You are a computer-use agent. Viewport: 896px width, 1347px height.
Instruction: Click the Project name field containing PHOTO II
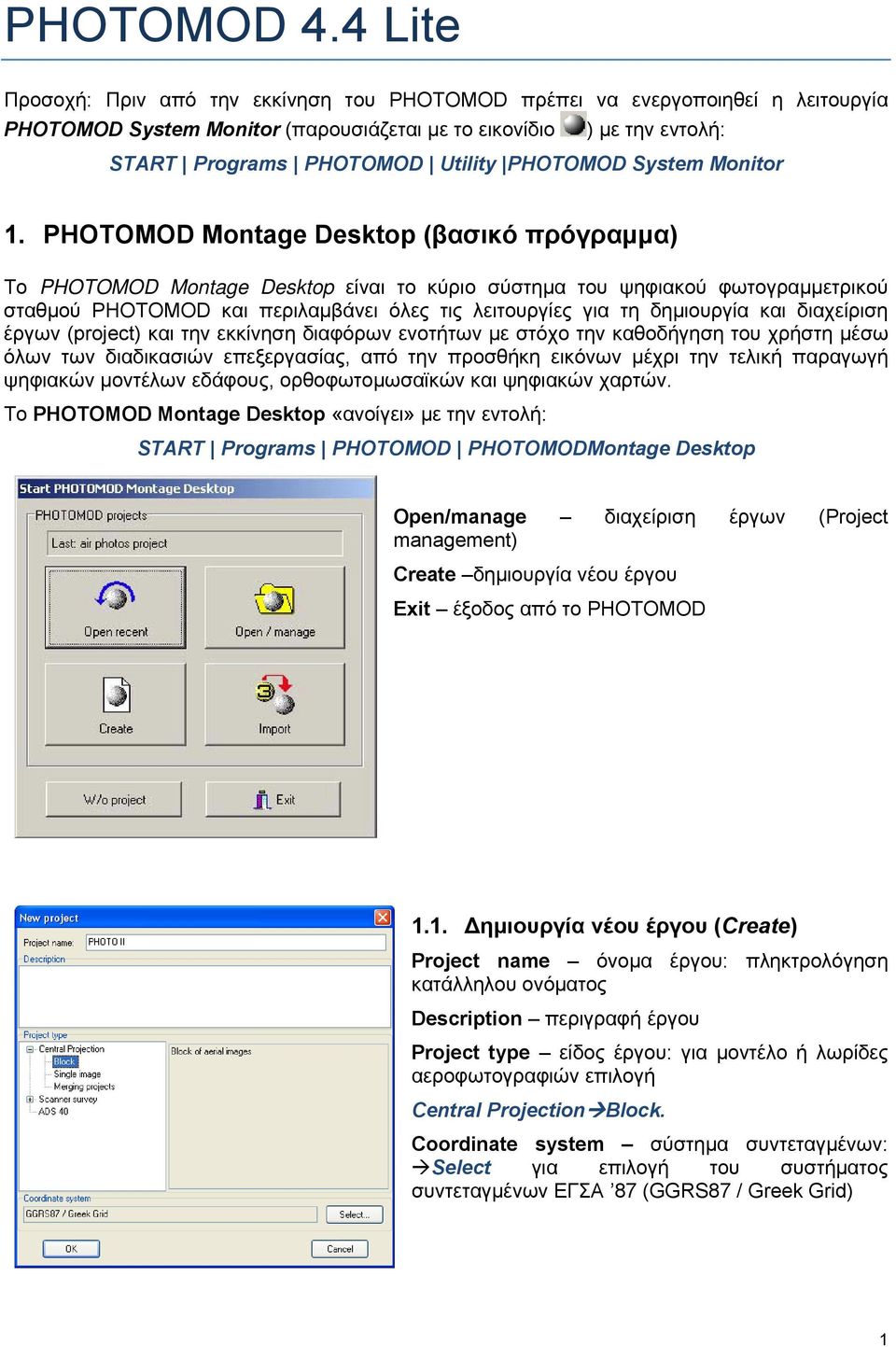[235, 942]
